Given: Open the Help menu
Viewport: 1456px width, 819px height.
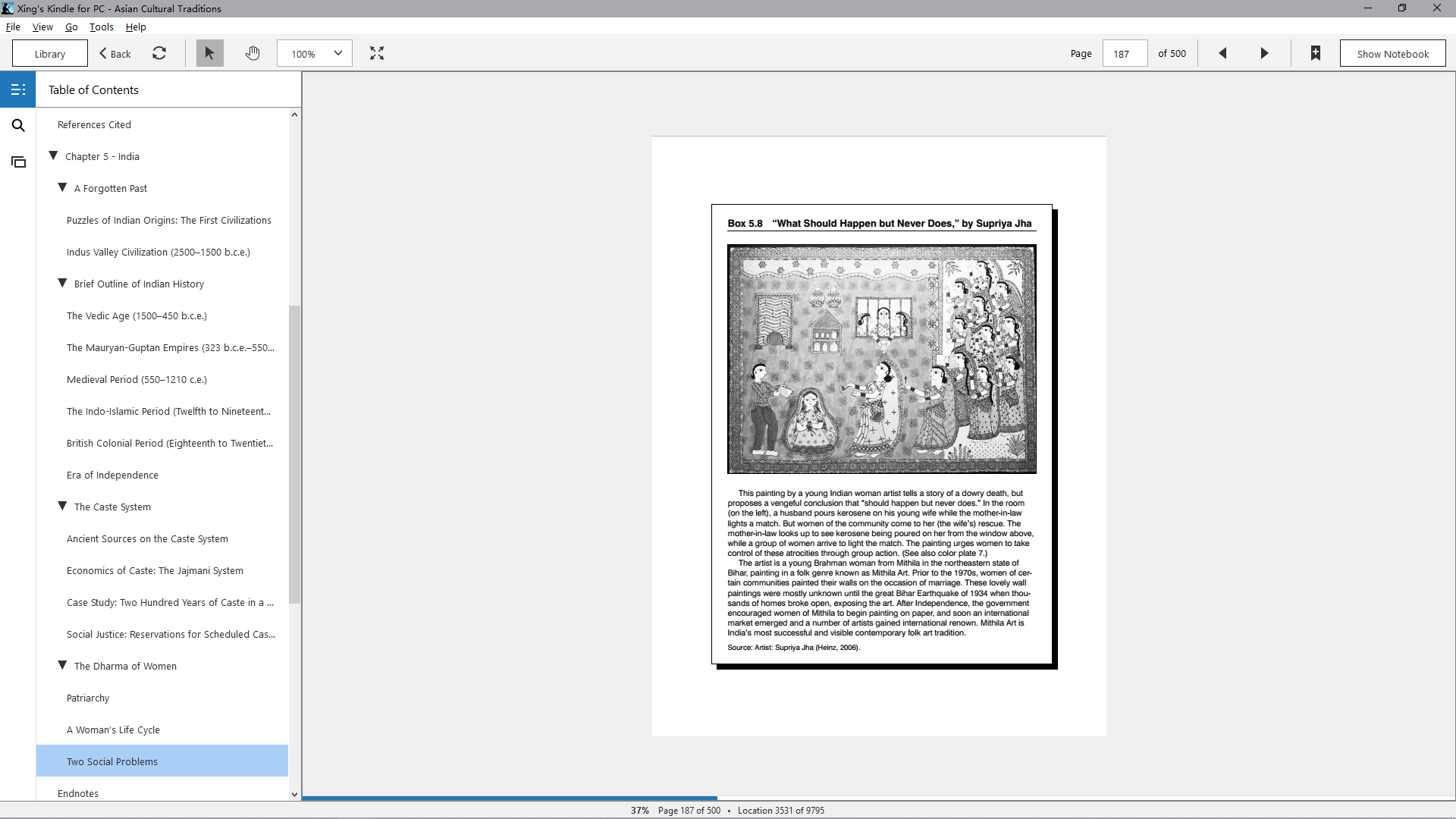Looking at the screenshot, I should coord(136,27).
